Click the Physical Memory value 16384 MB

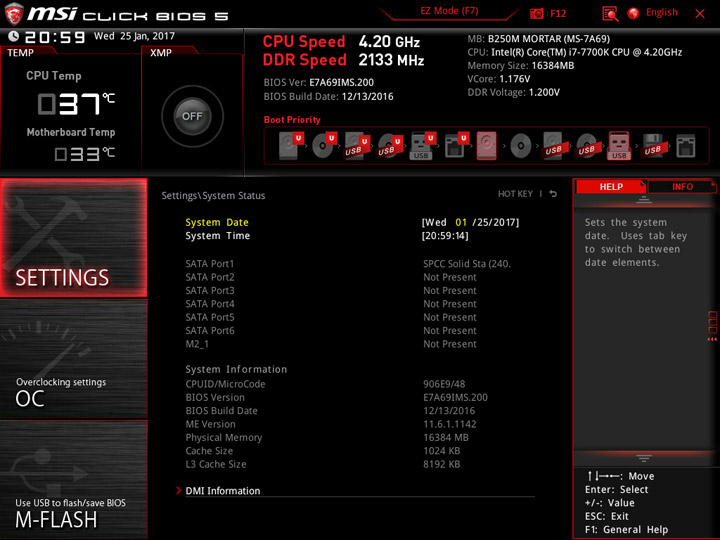click(446, 438)
